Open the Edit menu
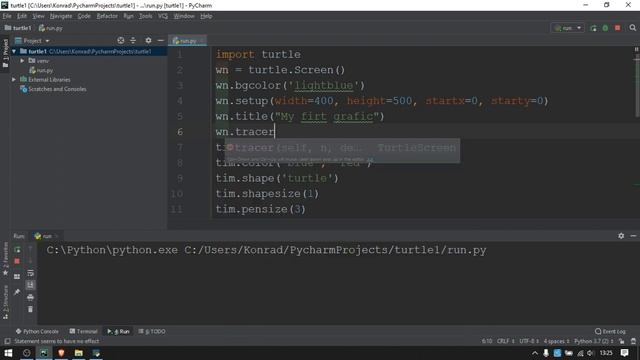640x360 pixels. tap(22, 16)
